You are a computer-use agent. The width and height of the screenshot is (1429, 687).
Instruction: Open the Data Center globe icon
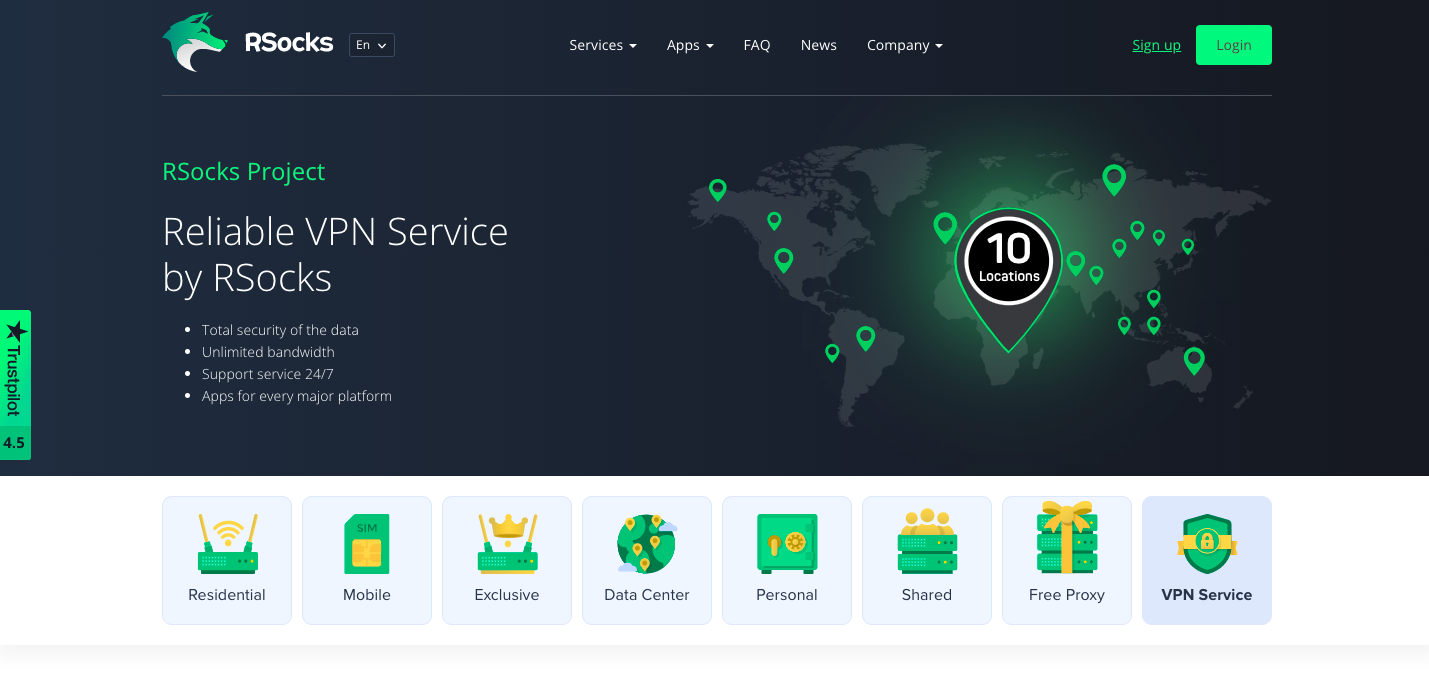(x=647, y=544)
